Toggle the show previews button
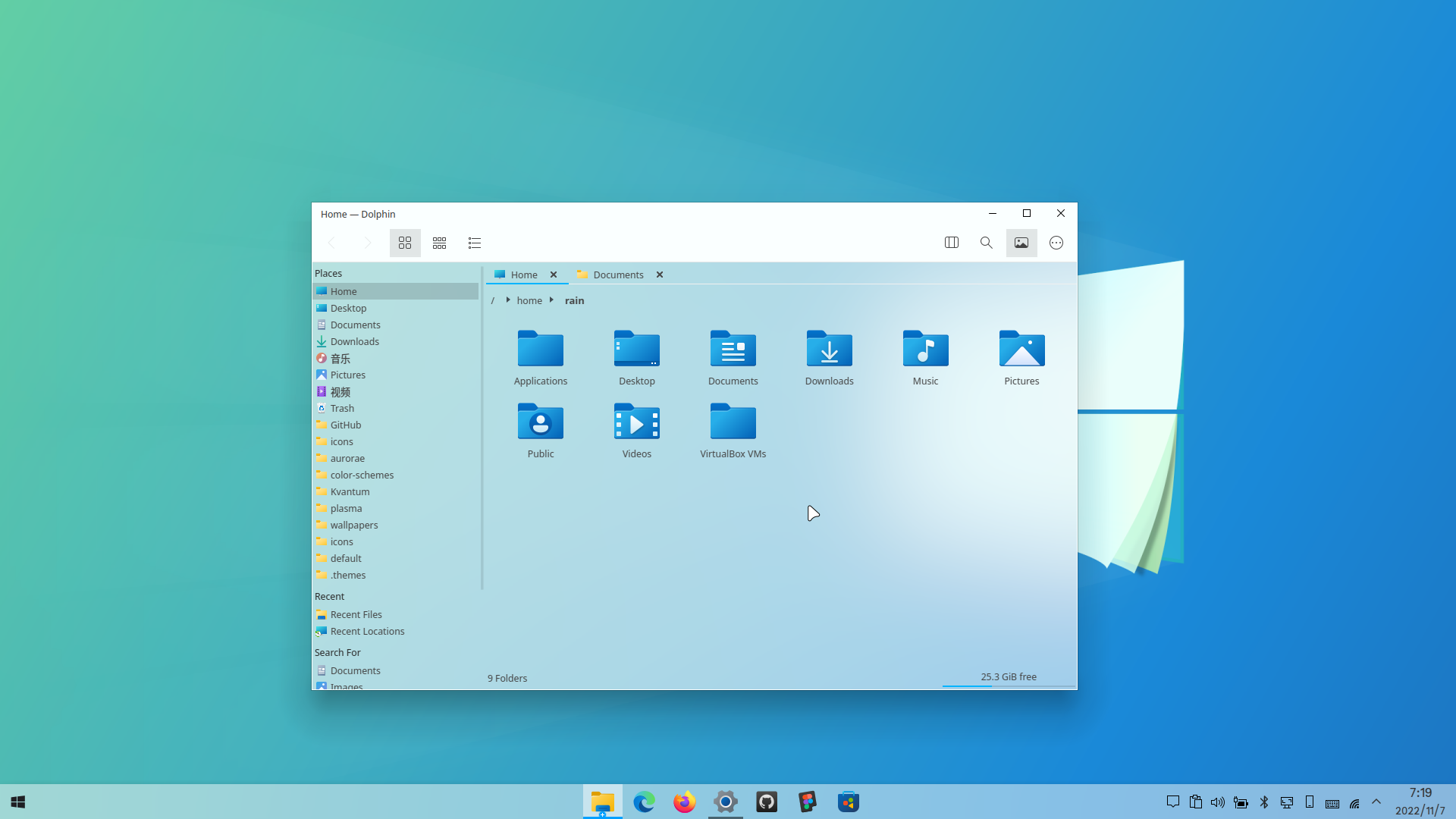The height and width of the screenshot is (819, 1456). point(1021,243)
